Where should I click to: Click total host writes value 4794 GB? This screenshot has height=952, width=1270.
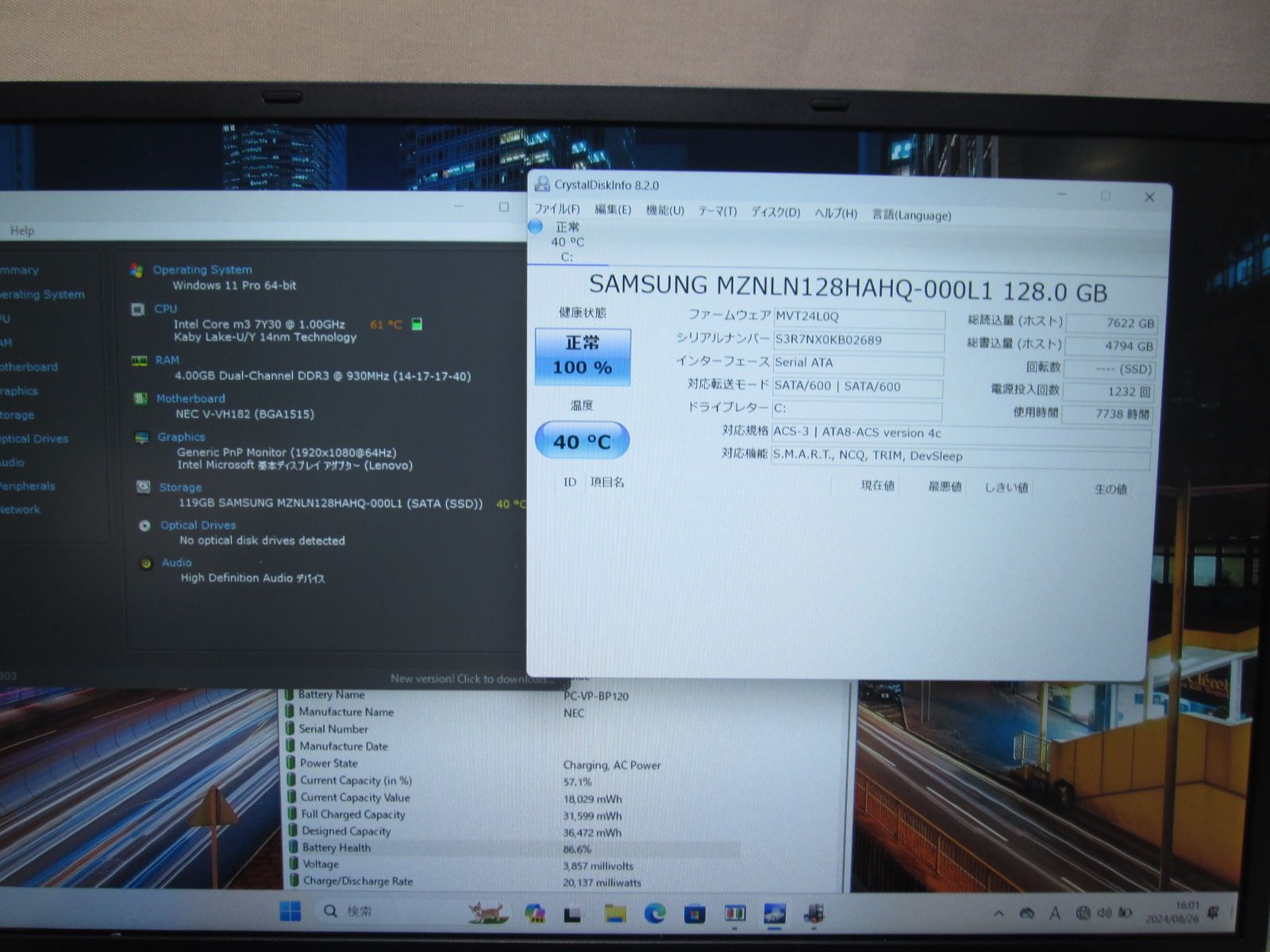coord(1110,346)
